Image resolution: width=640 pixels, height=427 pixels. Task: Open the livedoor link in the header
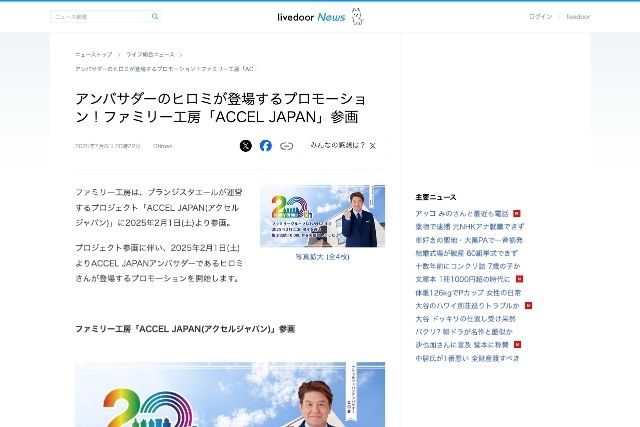tap(578, 17)
